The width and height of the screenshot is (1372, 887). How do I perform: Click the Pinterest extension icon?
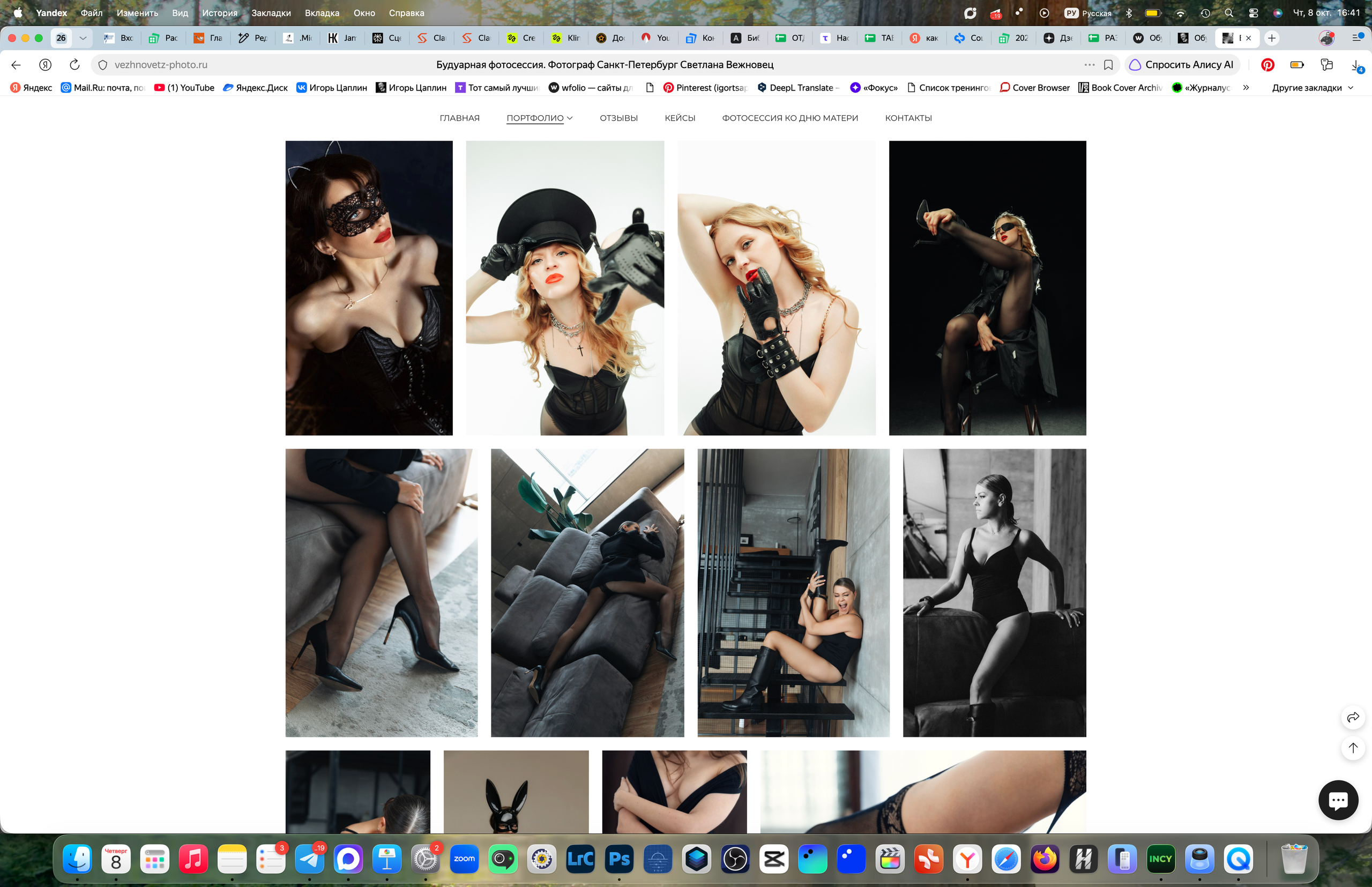(1267, 64)
